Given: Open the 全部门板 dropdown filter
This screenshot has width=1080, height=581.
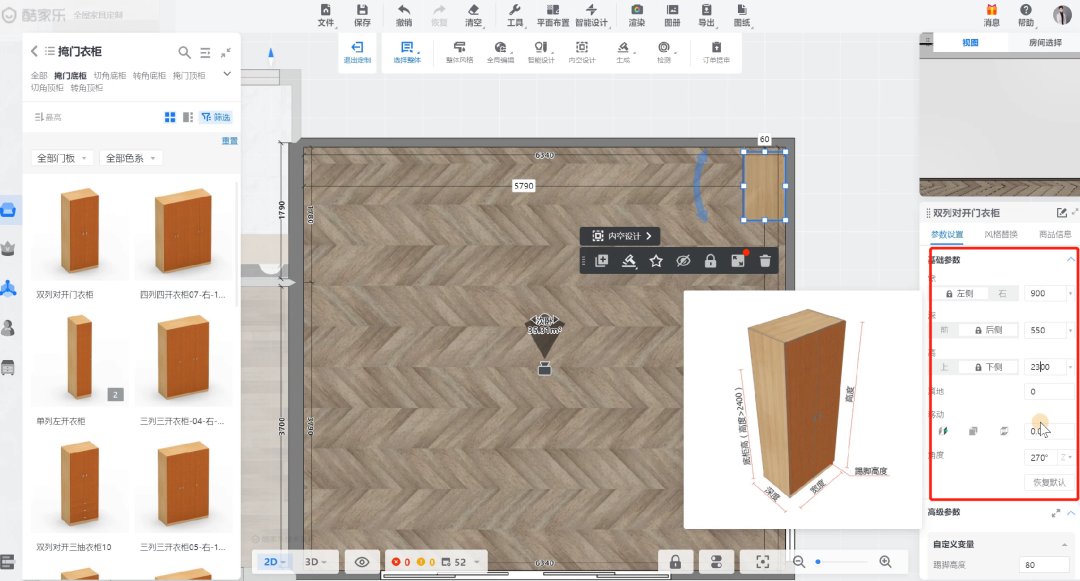Looking at the screenshot, I should coord(62,158).
